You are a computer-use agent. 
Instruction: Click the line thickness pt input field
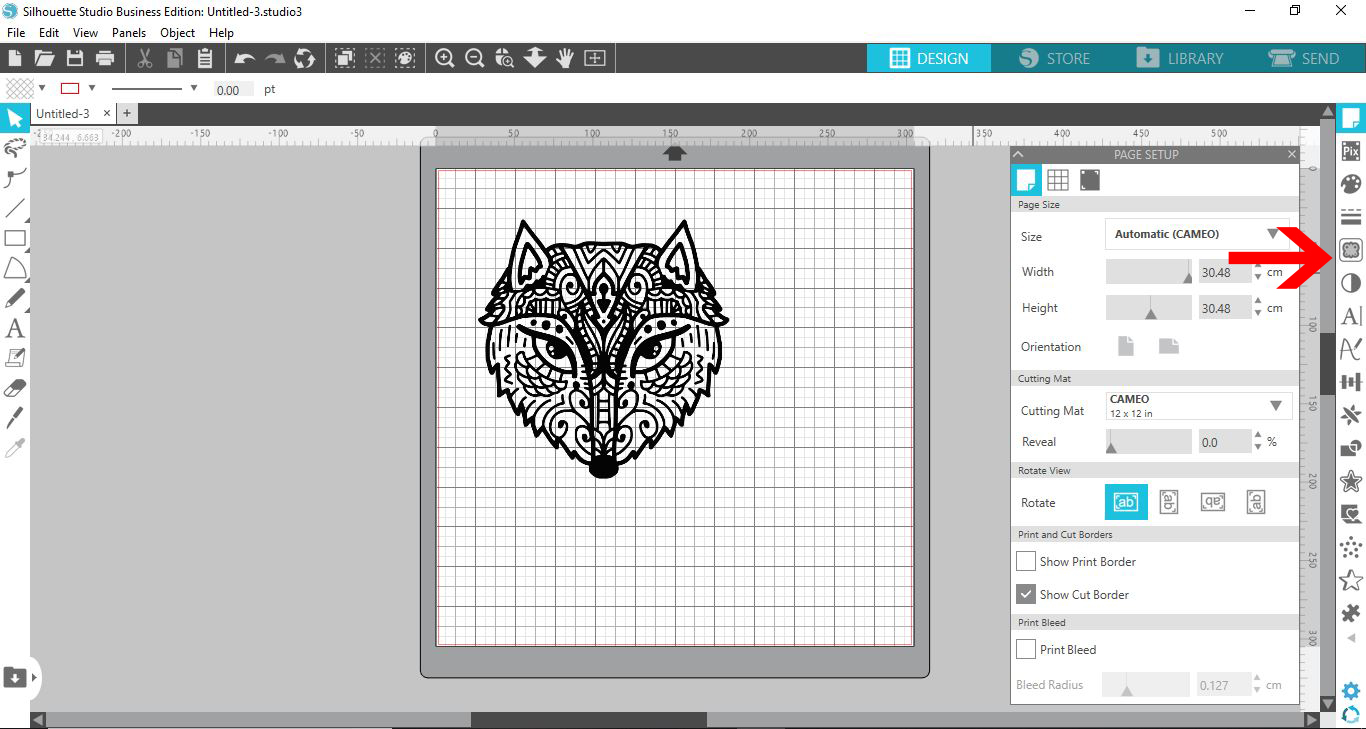(233, 89)
